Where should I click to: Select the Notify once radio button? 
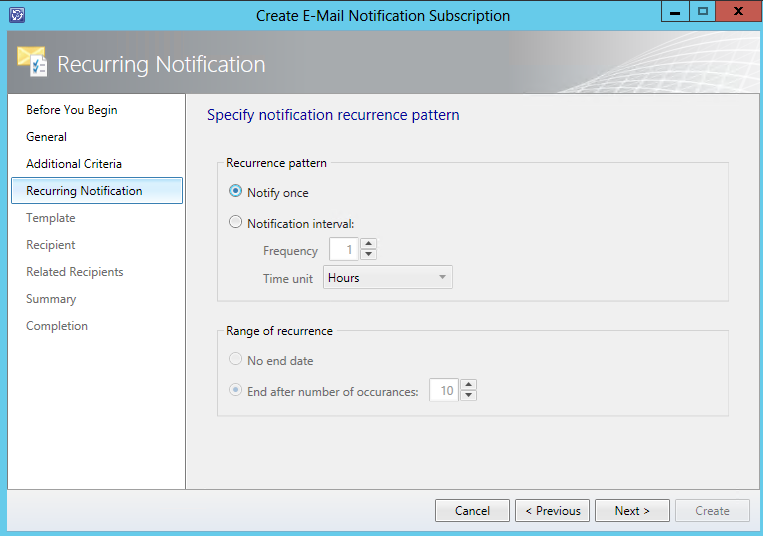[x=235, y=191]
